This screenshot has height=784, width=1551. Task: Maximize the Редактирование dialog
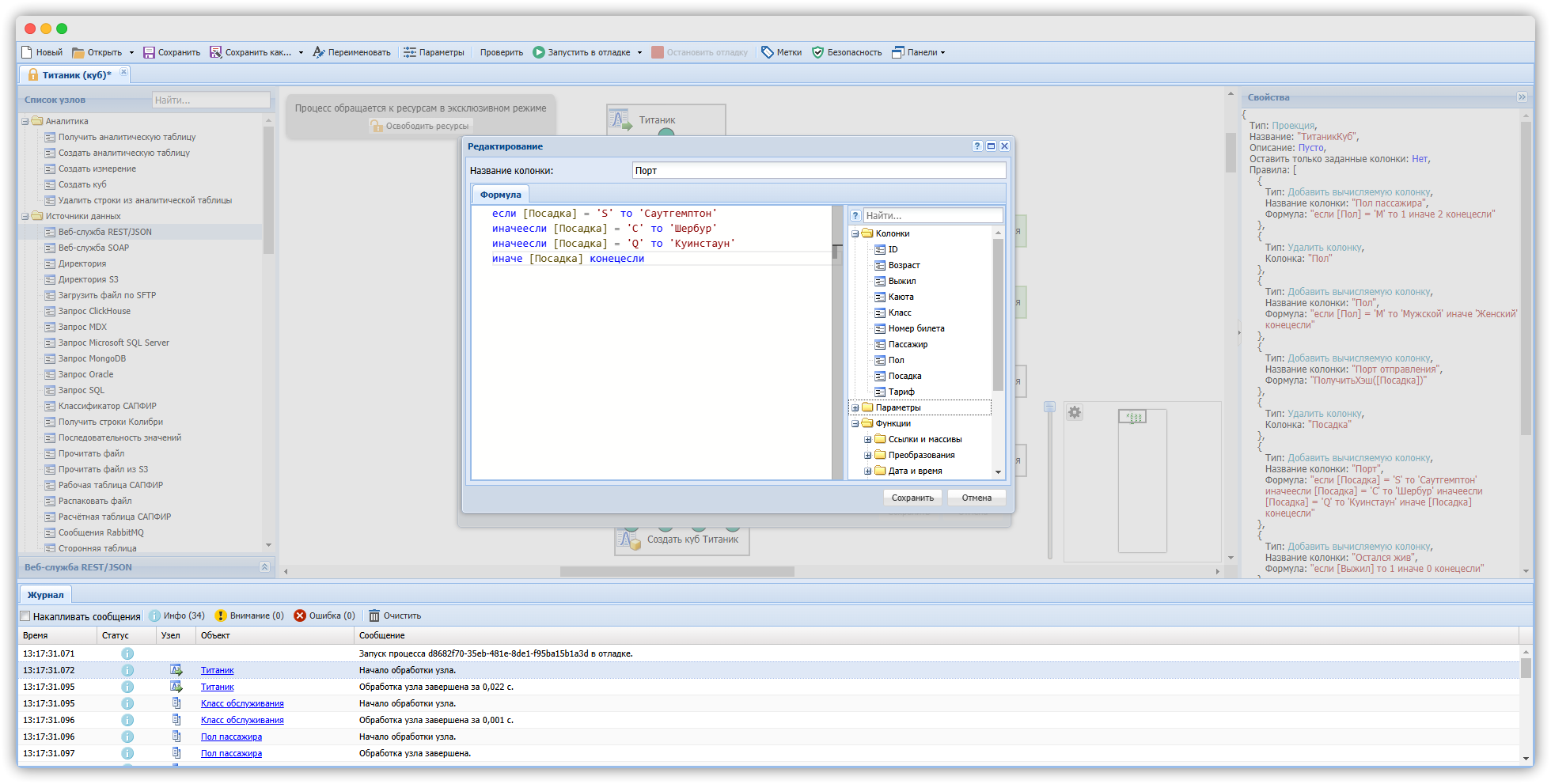991,146
